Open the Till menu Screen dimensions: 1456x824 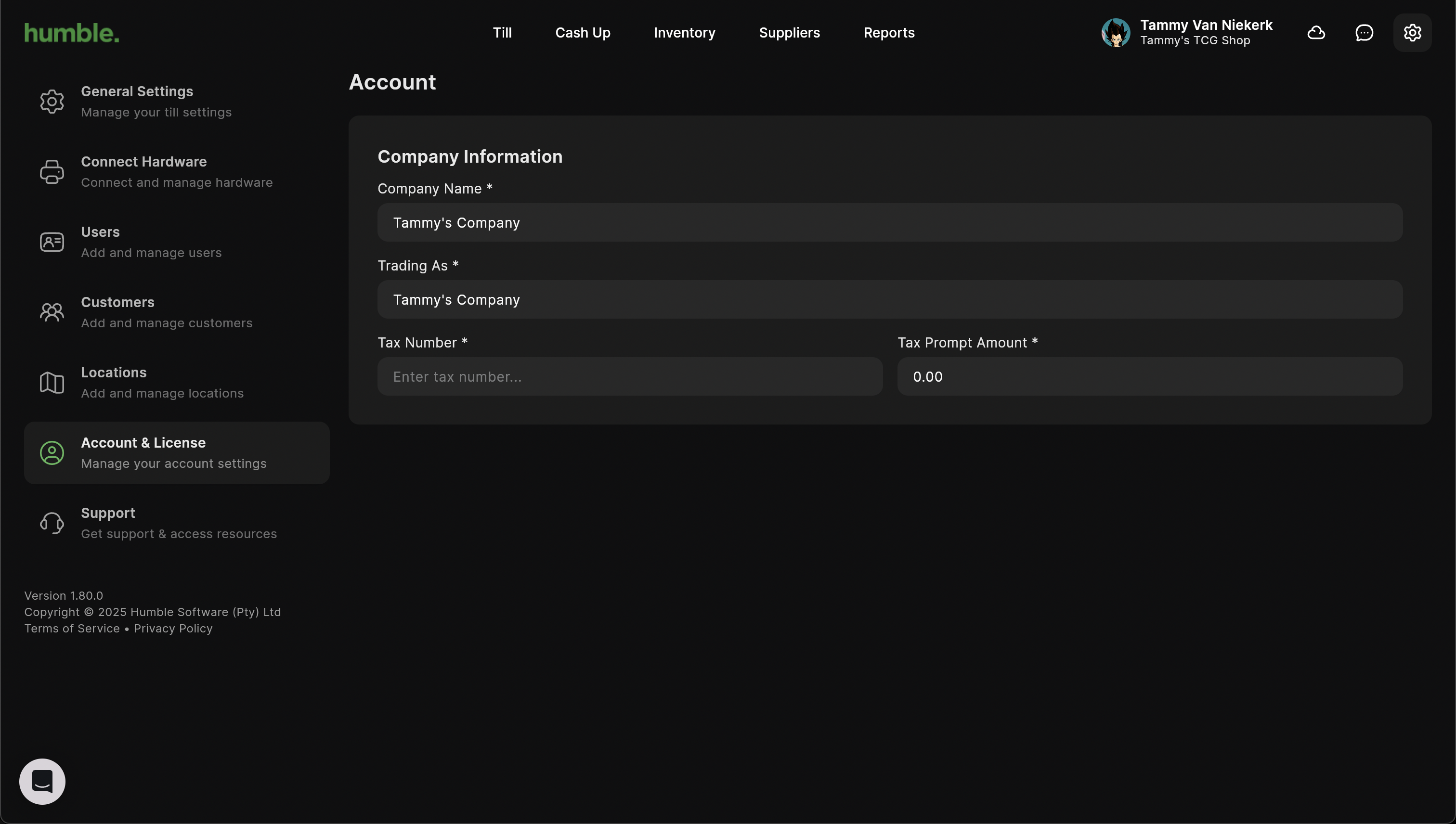502,33
